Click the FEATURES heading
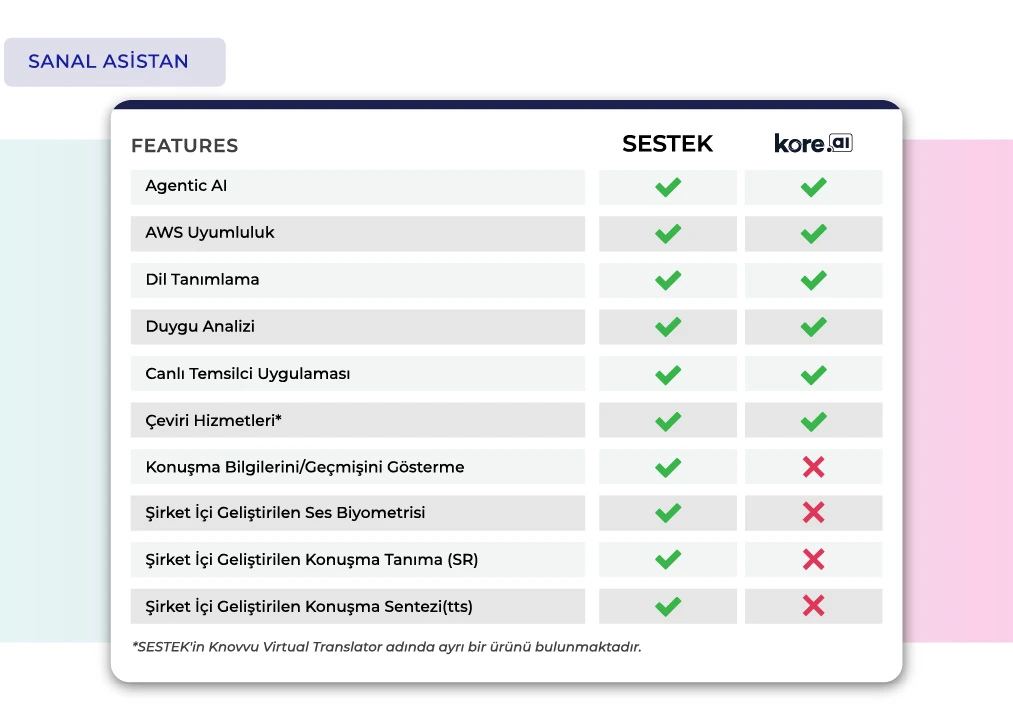The height and width of the screenshot is (720, 1013). [185, 145]
